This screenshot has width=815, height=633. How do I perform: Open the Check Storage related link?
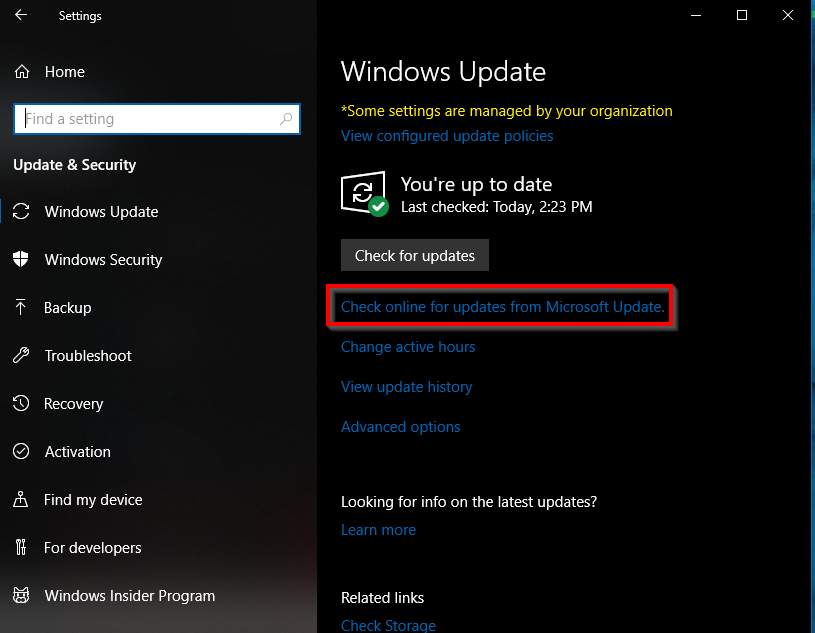point(388,625)
